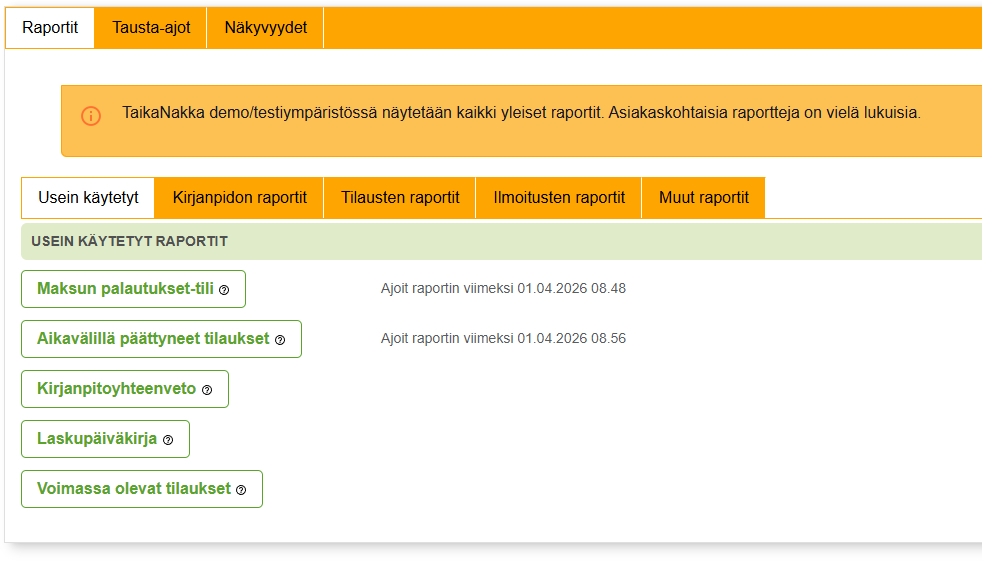This screenshot has height=561, width=982.
Task: Select the Usein käytetyt tab
Action: point(88,198)
